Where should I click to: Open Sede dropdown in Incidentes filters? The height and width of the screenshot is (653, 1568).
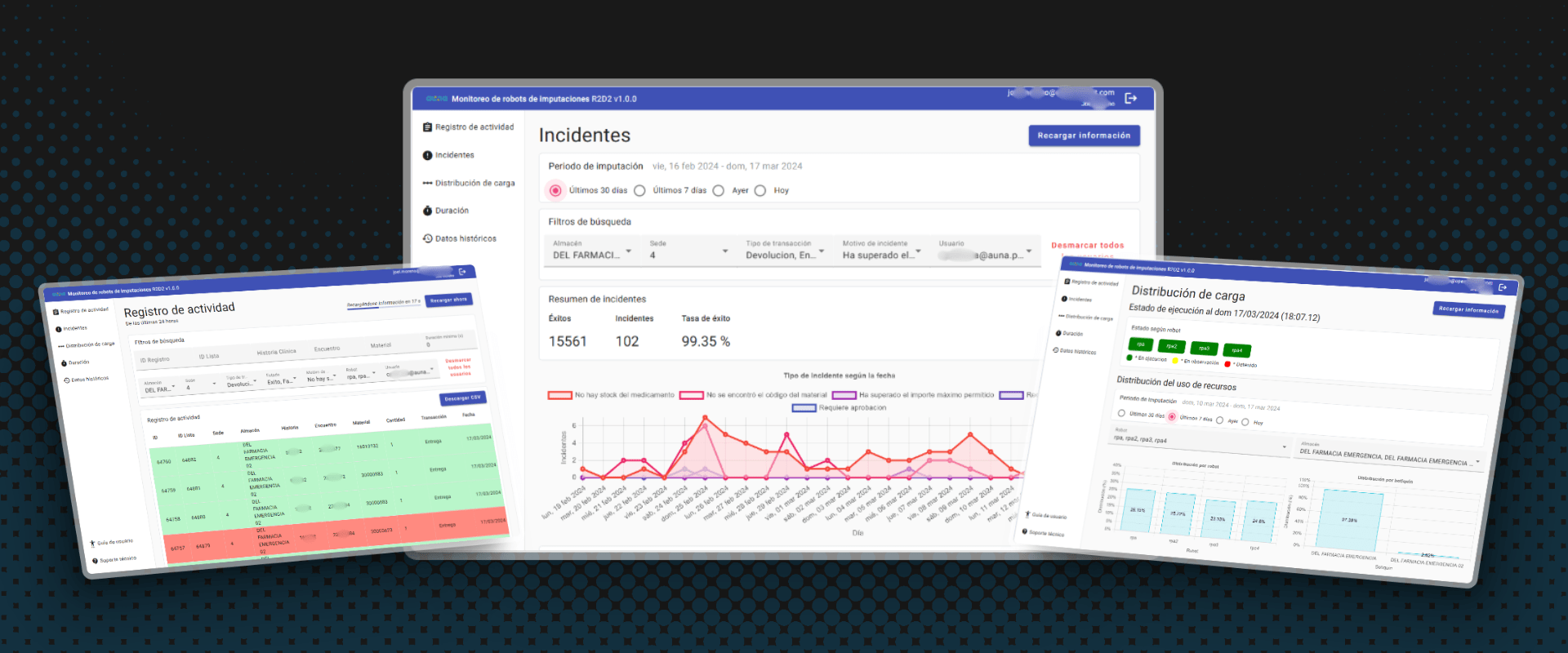point(688,251)
